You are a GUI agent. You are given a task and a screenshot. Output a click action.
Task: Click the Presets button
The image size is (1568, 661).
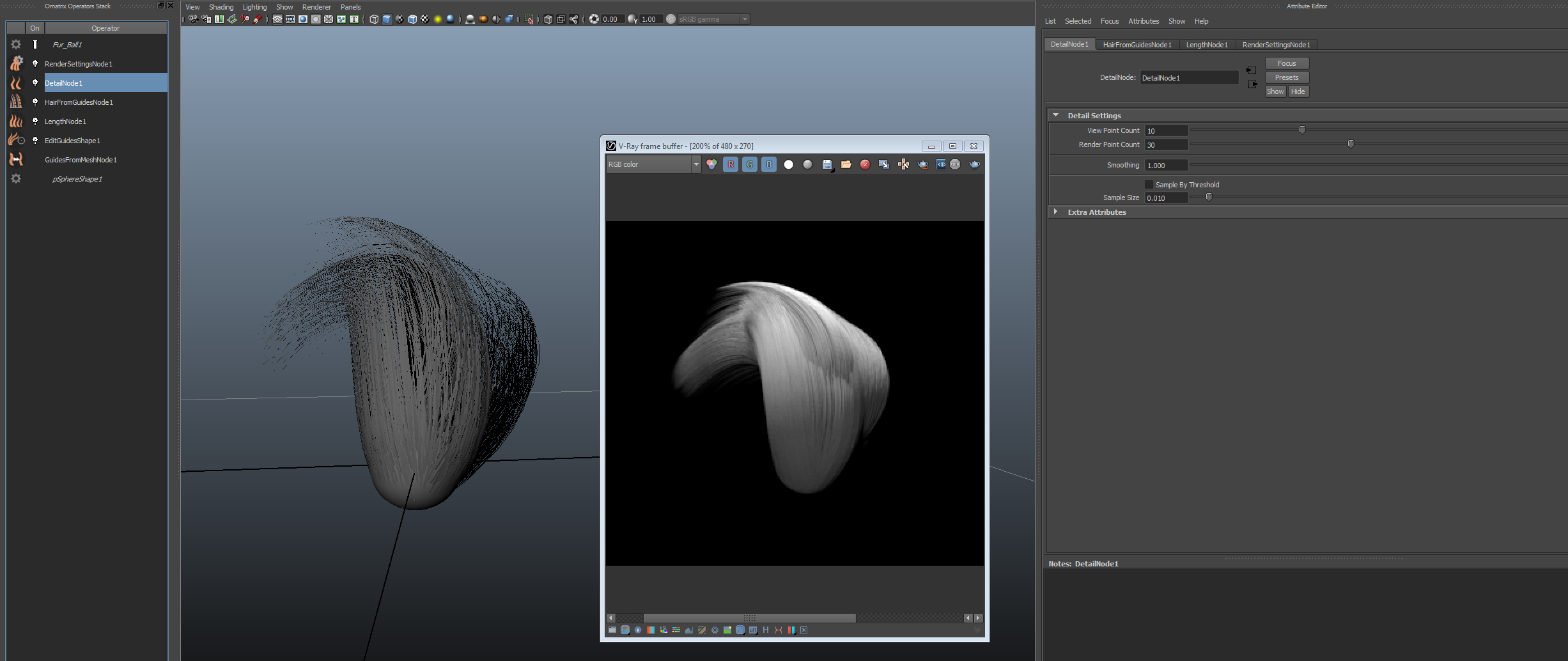click(1286, 77)
